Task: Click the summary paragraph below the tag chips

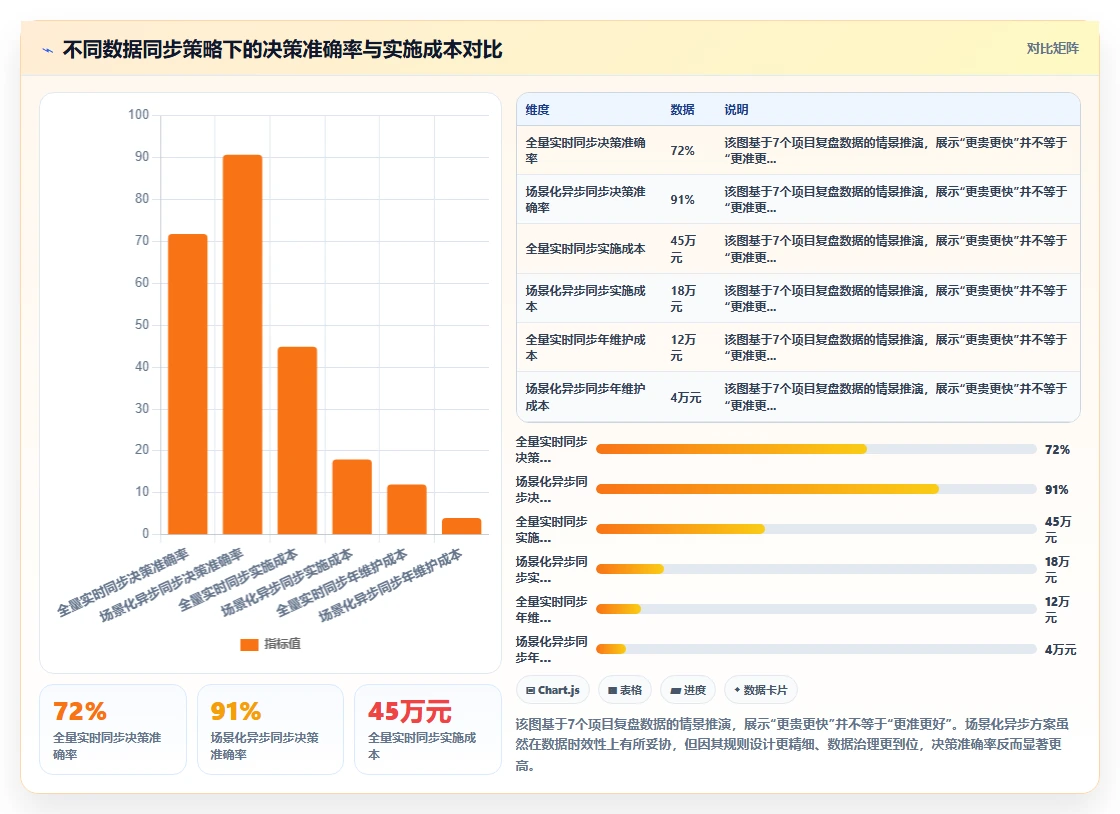Action: (x=793, y=745)
